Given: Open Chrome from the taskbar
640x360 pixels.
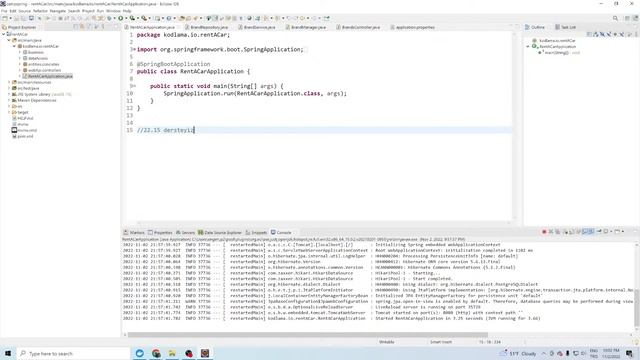Looking at the screenshot, I should (x=156, y=353).
